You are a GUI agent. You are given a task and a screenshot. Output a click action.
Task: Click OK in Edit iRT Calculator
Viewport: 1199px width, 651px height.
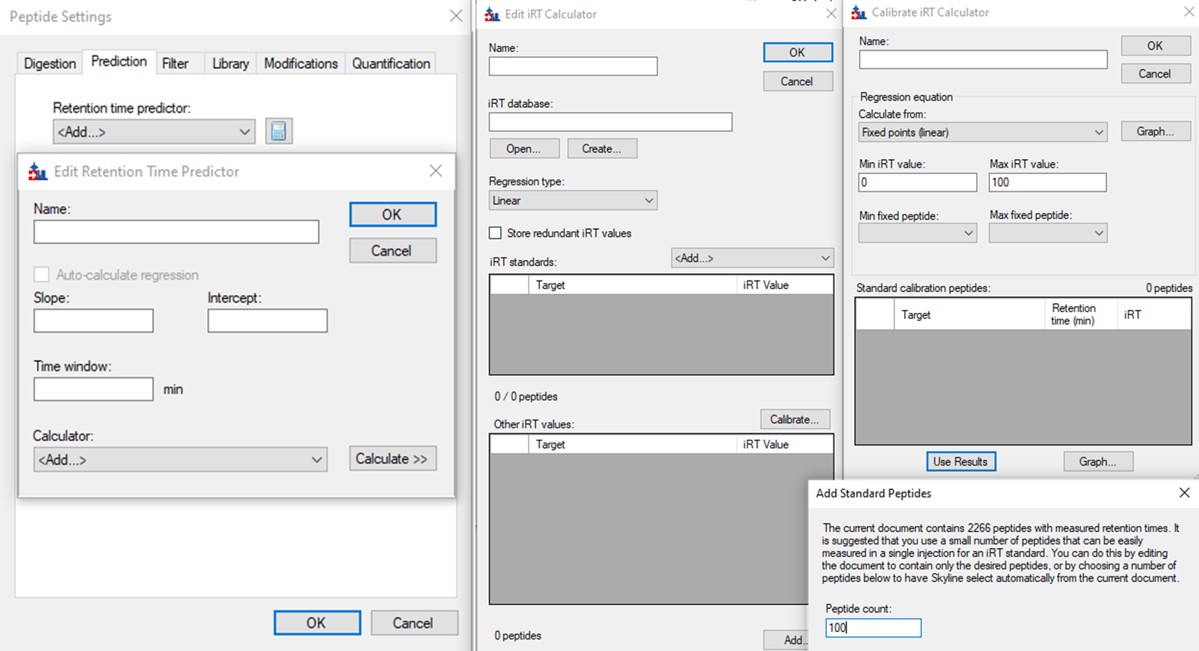click(x=798, y=52)
